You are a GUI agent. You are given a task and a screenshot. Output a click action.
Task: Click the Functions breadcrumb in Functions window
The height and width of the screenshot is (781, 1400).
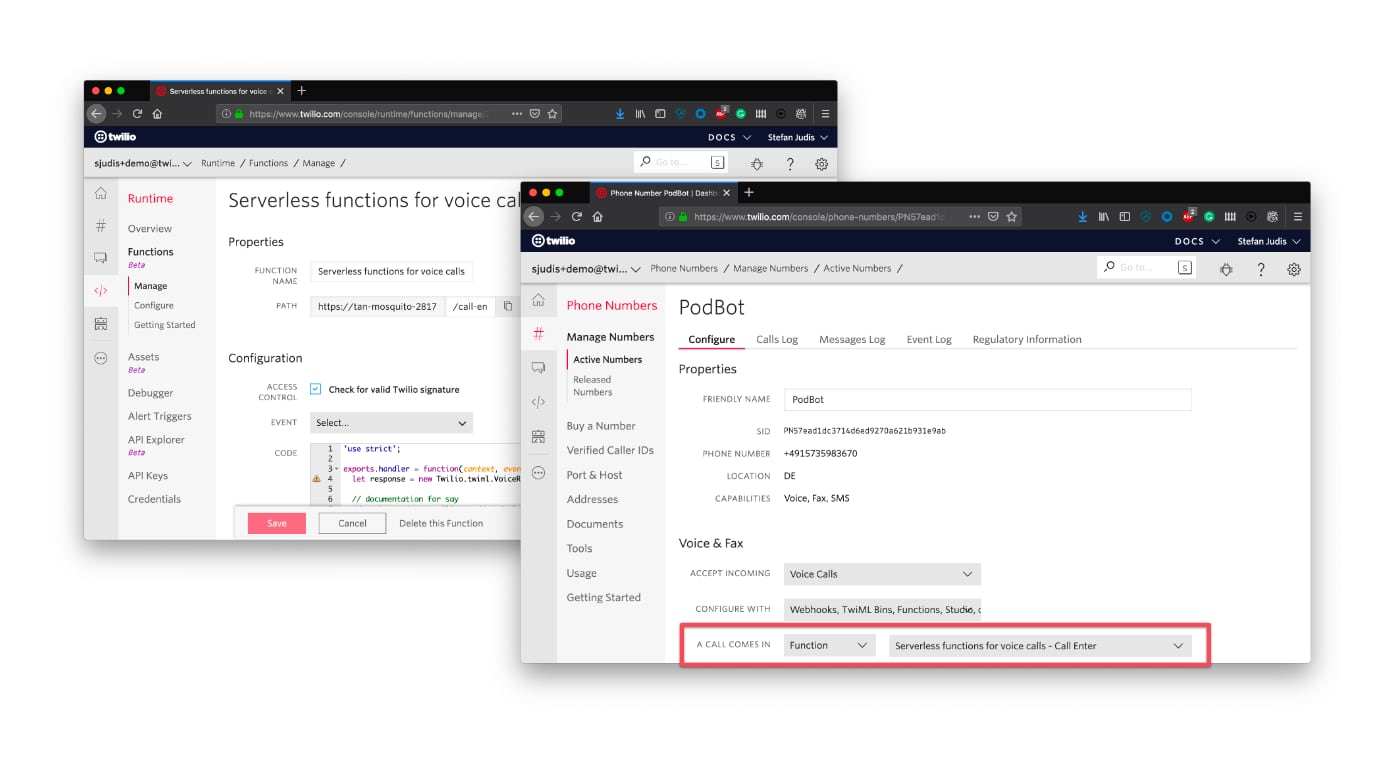coord(268,163)
